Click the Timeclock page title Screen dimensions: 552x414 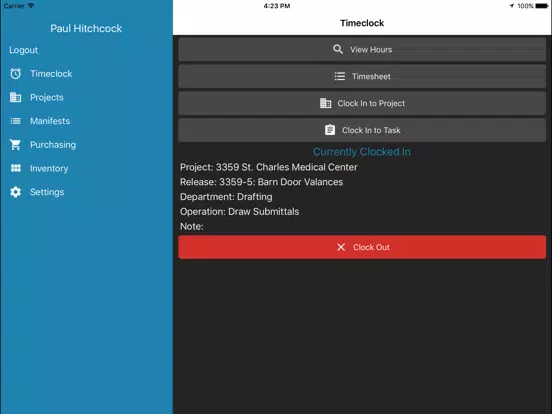tap(362, 23)
